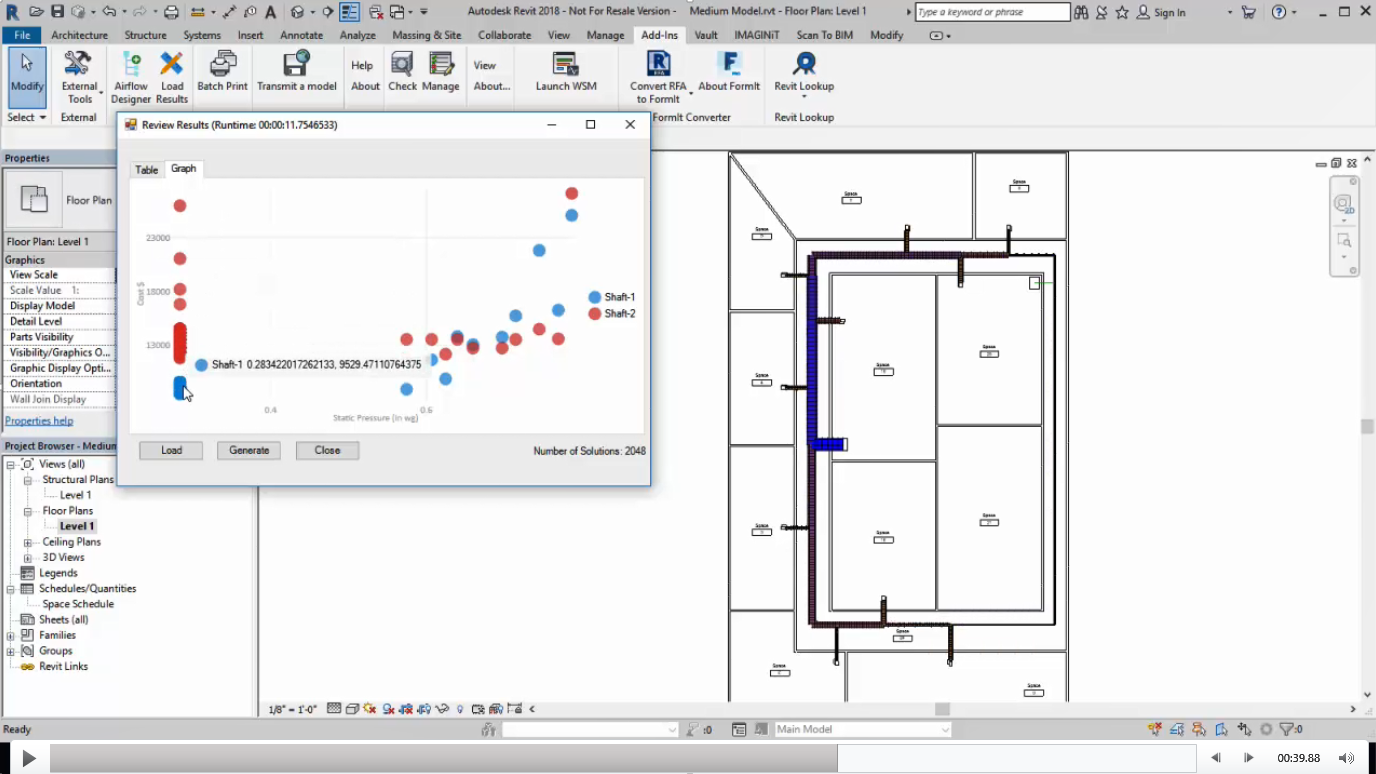Open the Architecture tab

click(x=79, y=35)
